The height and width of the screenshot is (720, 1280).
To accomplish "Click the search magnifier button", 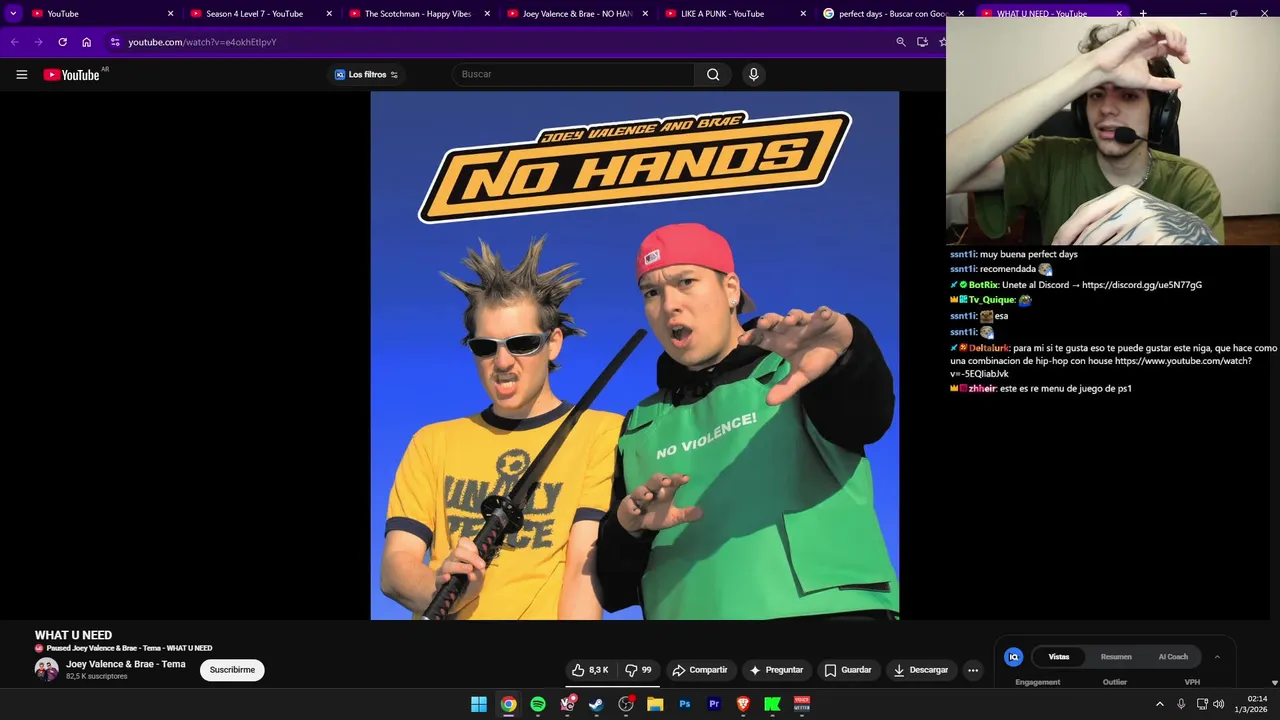I will tap(713, 74).
